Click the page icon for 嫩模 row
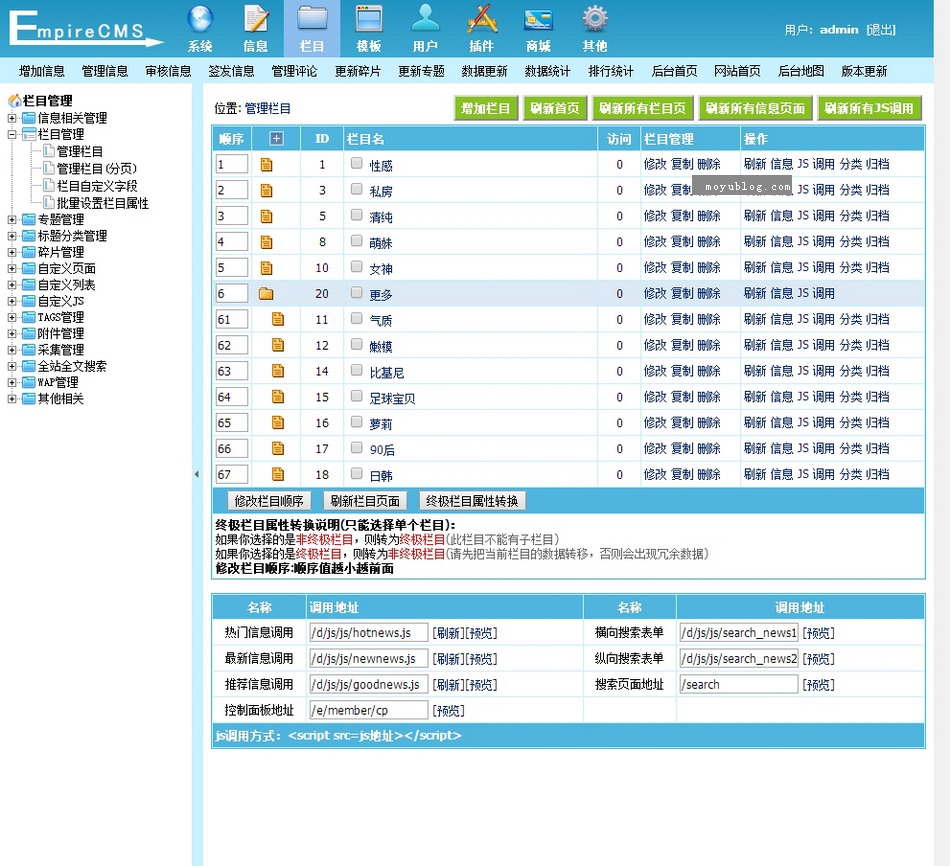The width and height of the screenshot is (950, 866). (x=277, y=345)
